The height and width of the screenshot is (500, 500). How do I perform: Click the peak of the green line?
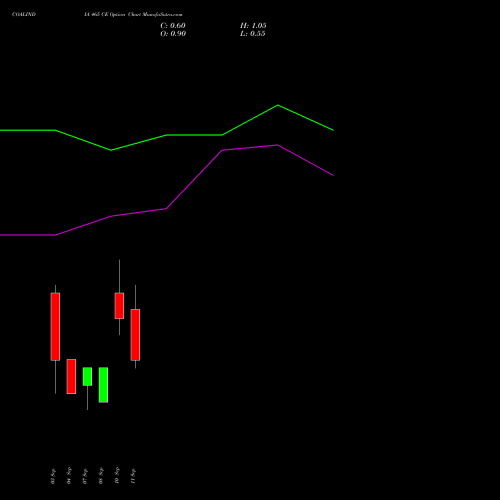[x=278, y=105]
